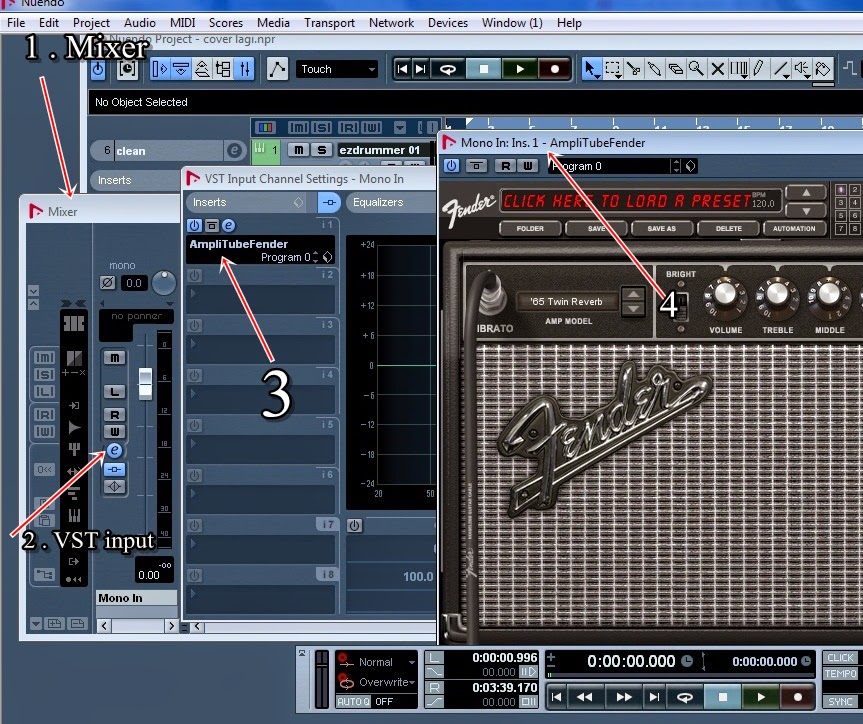Screen dimensions: 863x724
Task: Toggle TEMPO in transport panel
Action: click(840, 674)
